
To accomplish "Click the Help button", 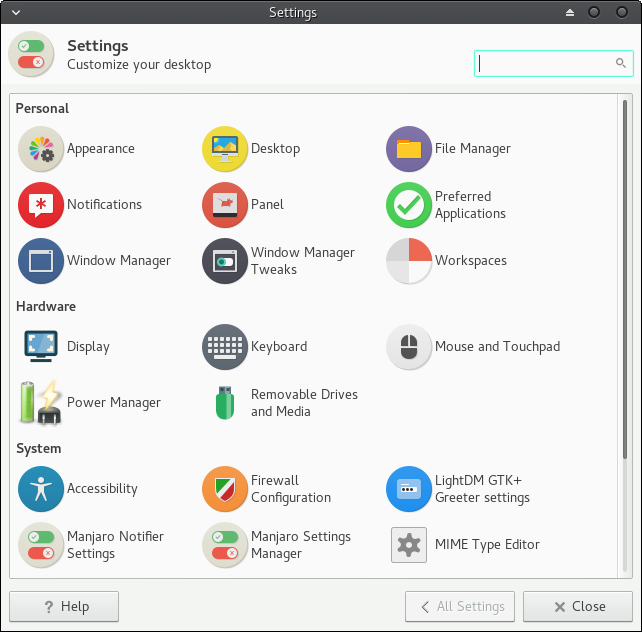I will [x=64, y=606].
